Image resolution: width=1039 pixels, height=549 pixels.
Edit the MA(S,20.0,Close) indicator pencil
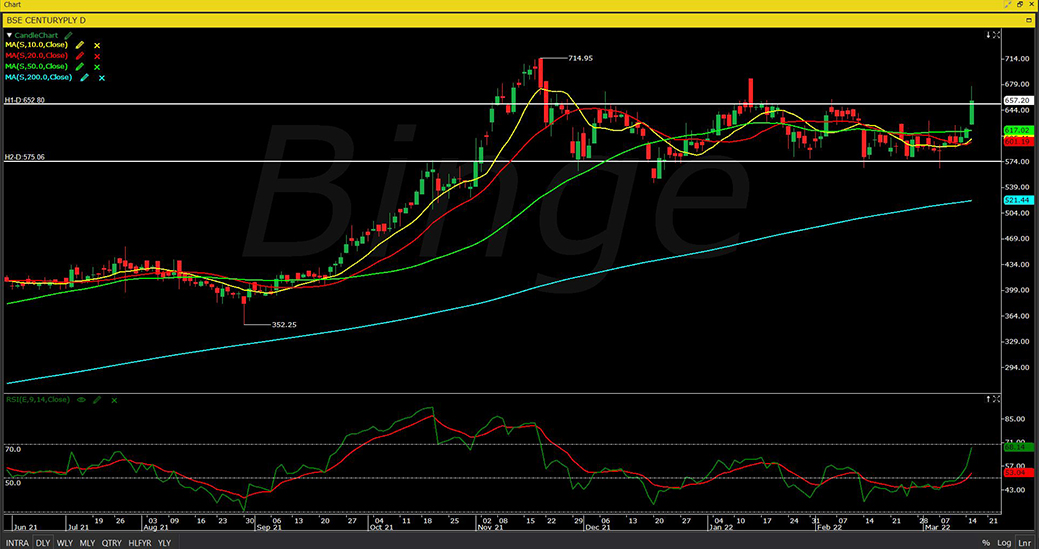(x=80, y=56)
